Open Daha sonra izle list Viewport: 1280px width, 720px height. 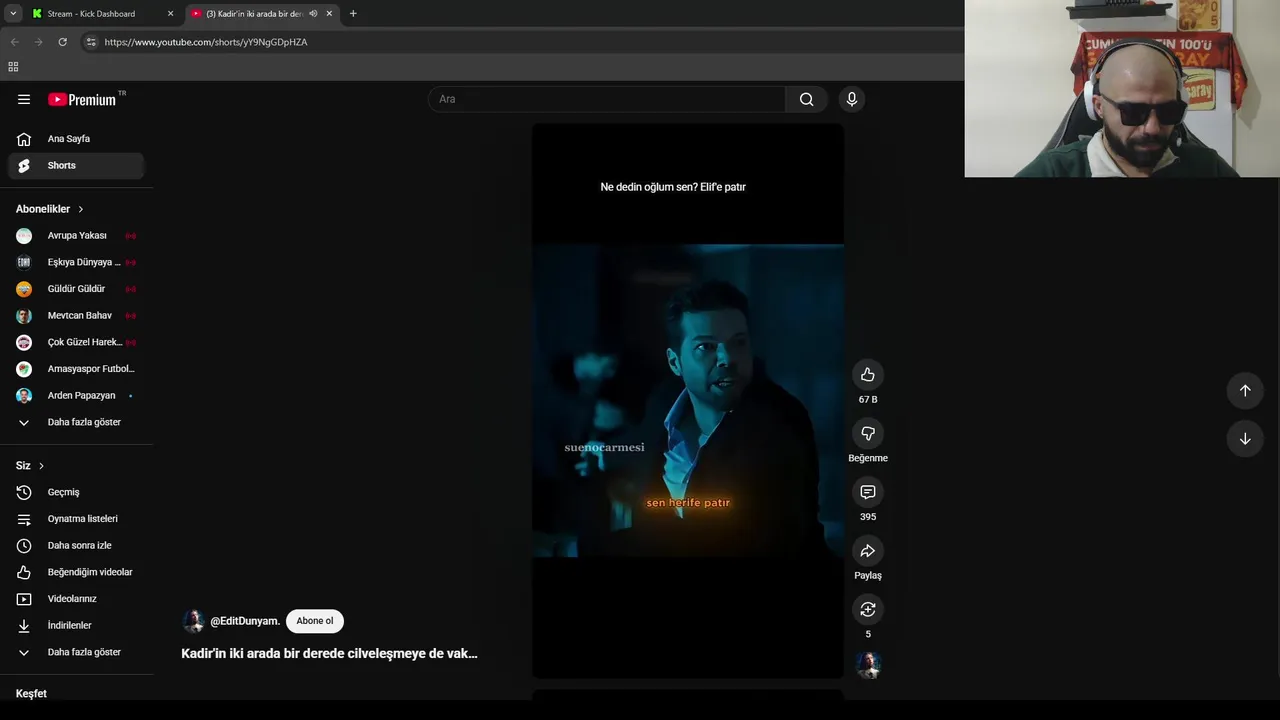76,546
